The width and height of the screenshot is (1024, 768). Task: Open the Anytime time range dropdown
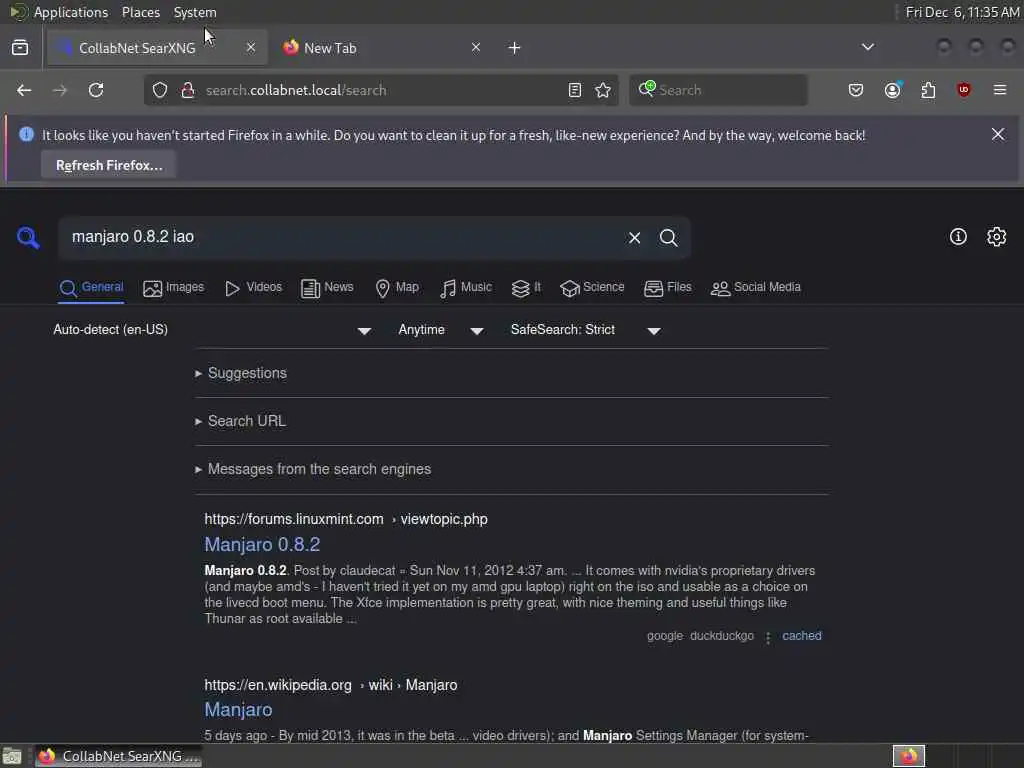tap(440, 330)
